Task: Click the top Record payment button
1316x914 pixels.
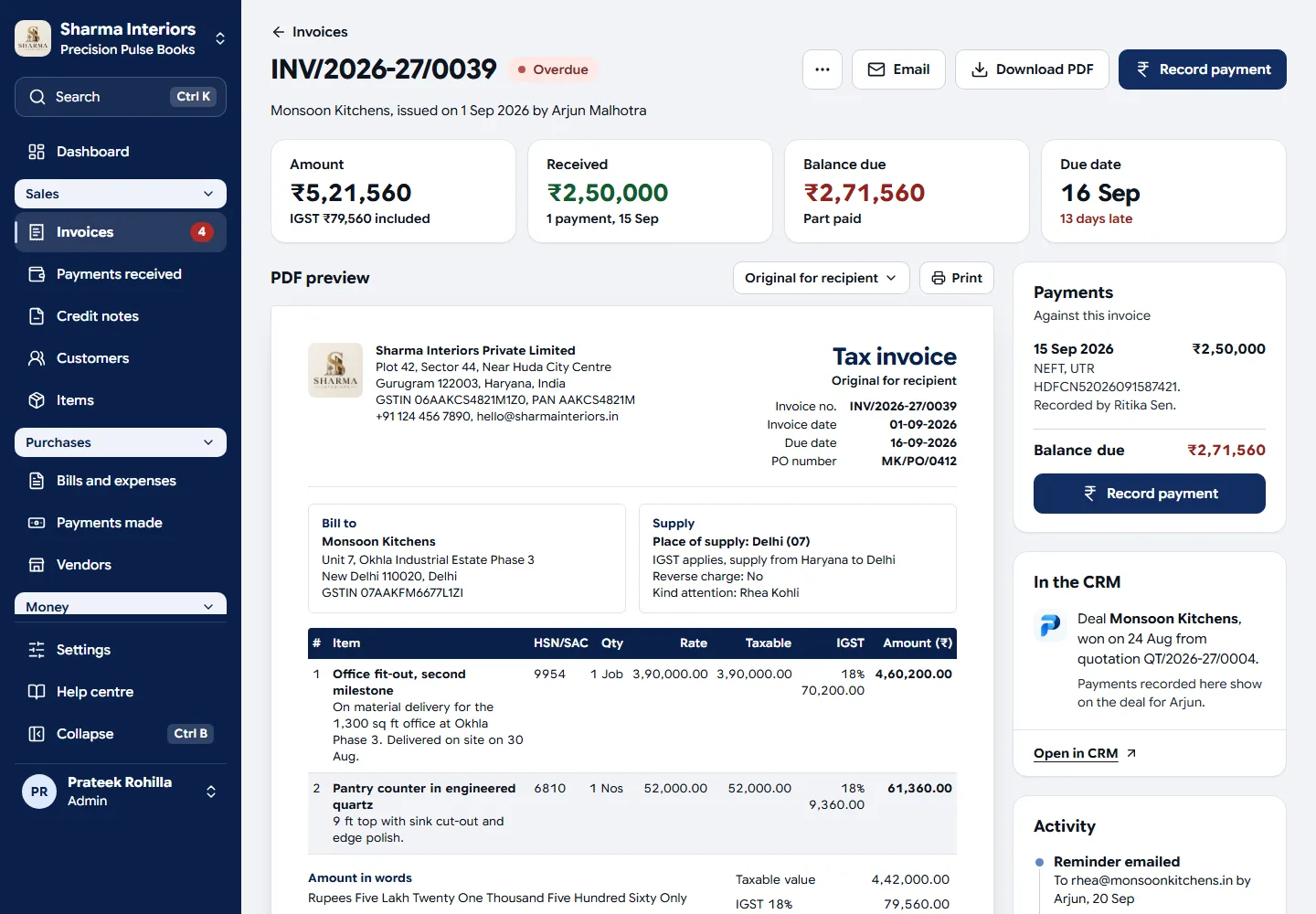Action: point(1203,69)
